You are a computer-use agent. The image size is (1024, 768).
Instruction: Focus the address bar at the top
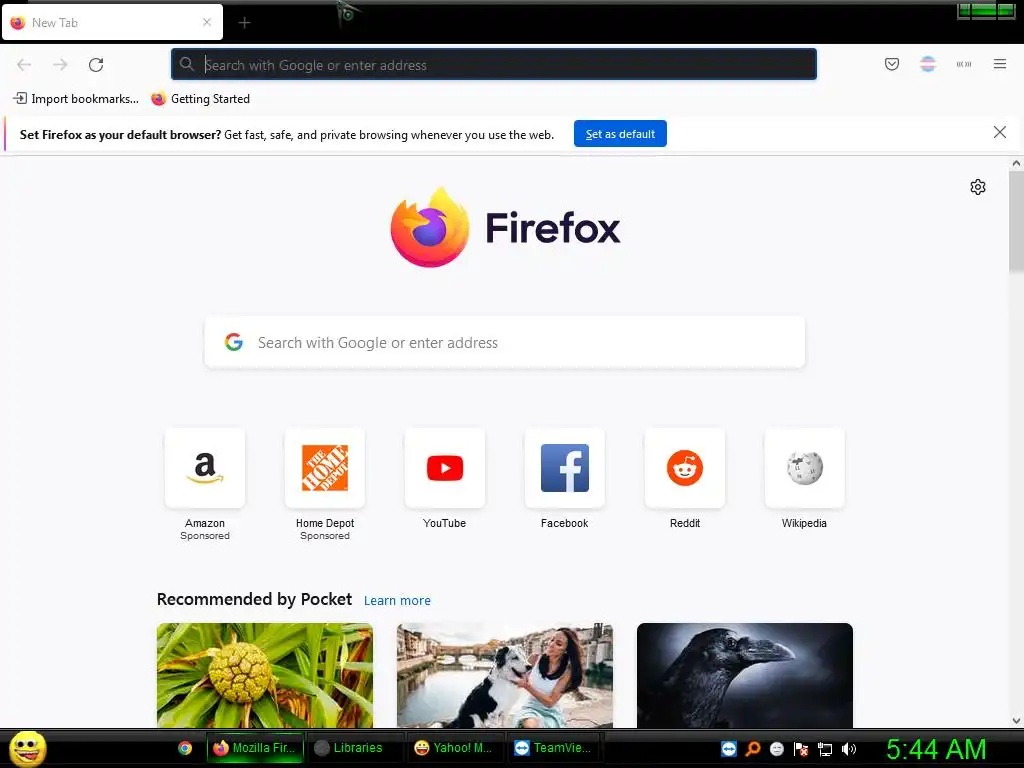494,65
